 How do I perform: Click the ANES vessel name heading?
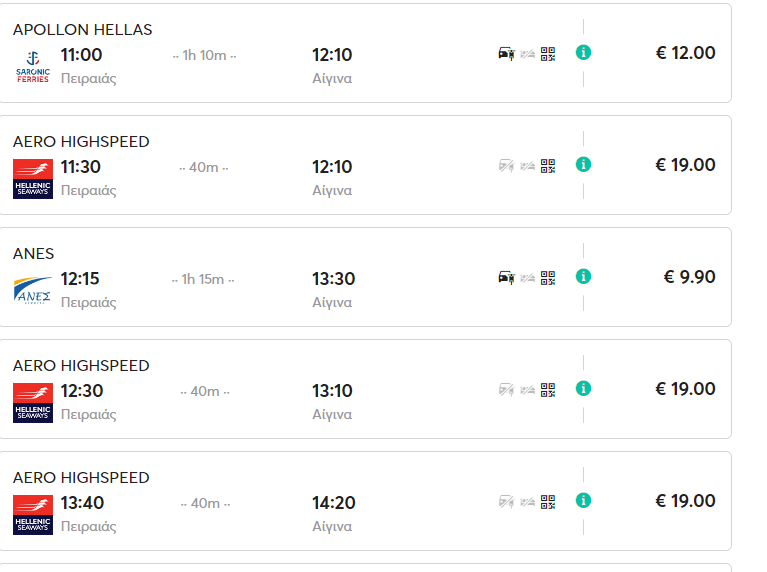tap(34, 254)
